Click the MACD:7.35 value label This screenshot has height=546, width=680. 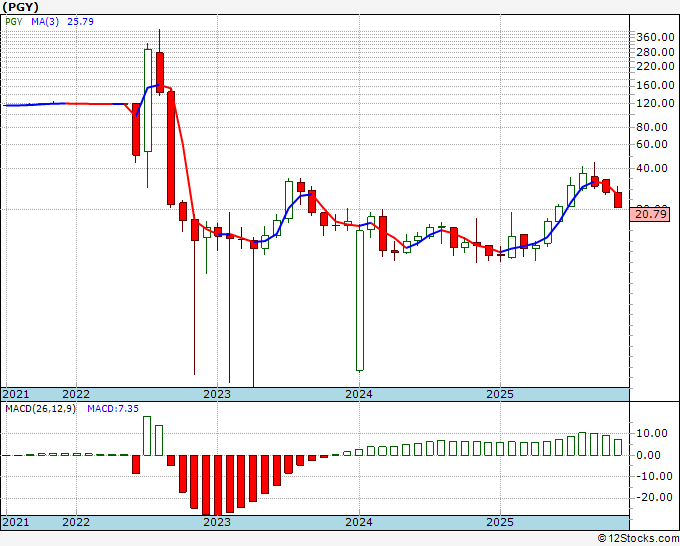(113, 409)
